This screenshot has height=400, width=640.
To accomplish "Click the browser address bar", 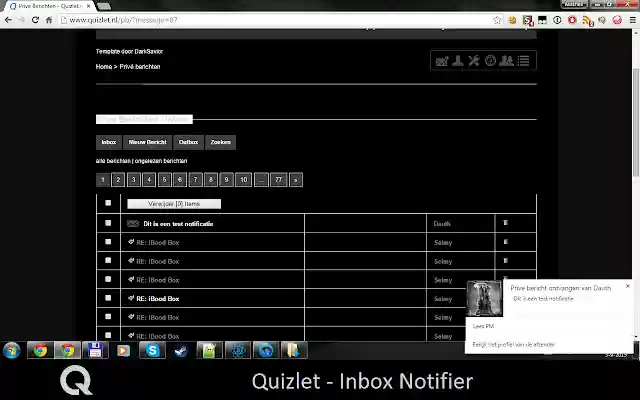I will 278,20.
